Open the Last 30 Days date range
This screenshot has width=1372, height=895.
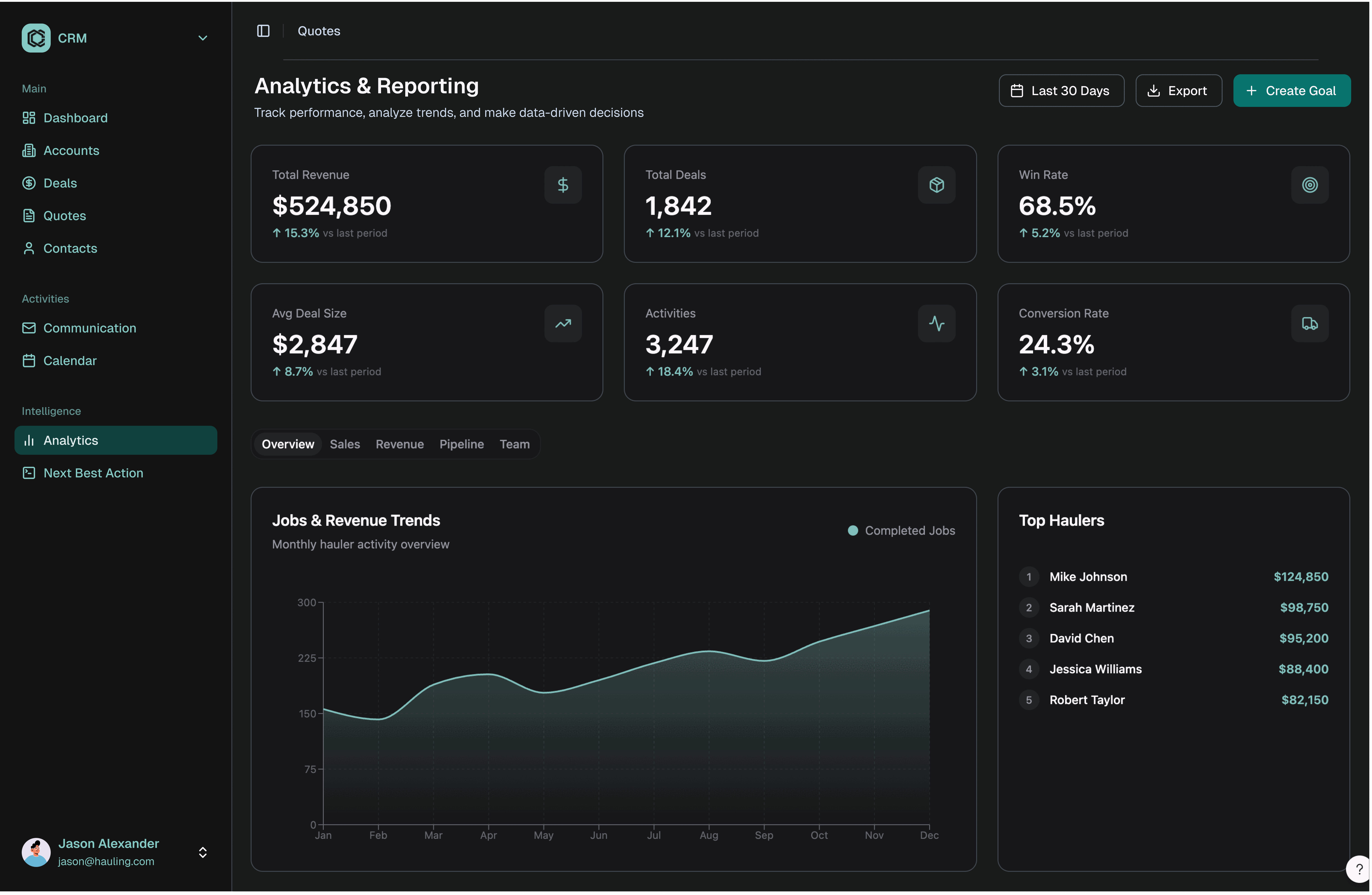coord(1061,91)
